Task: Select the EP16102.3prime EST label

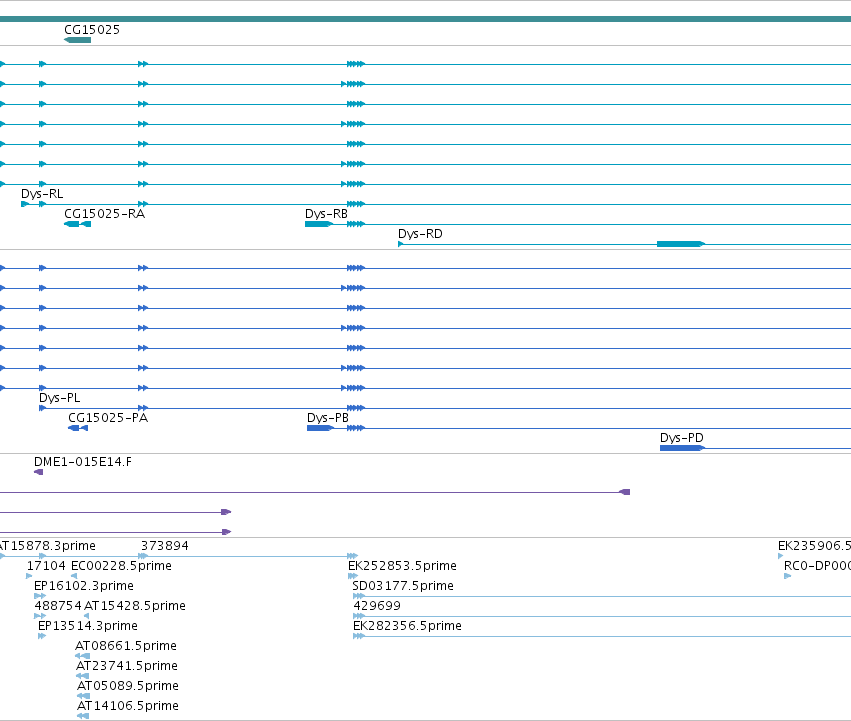Action: 84,586
